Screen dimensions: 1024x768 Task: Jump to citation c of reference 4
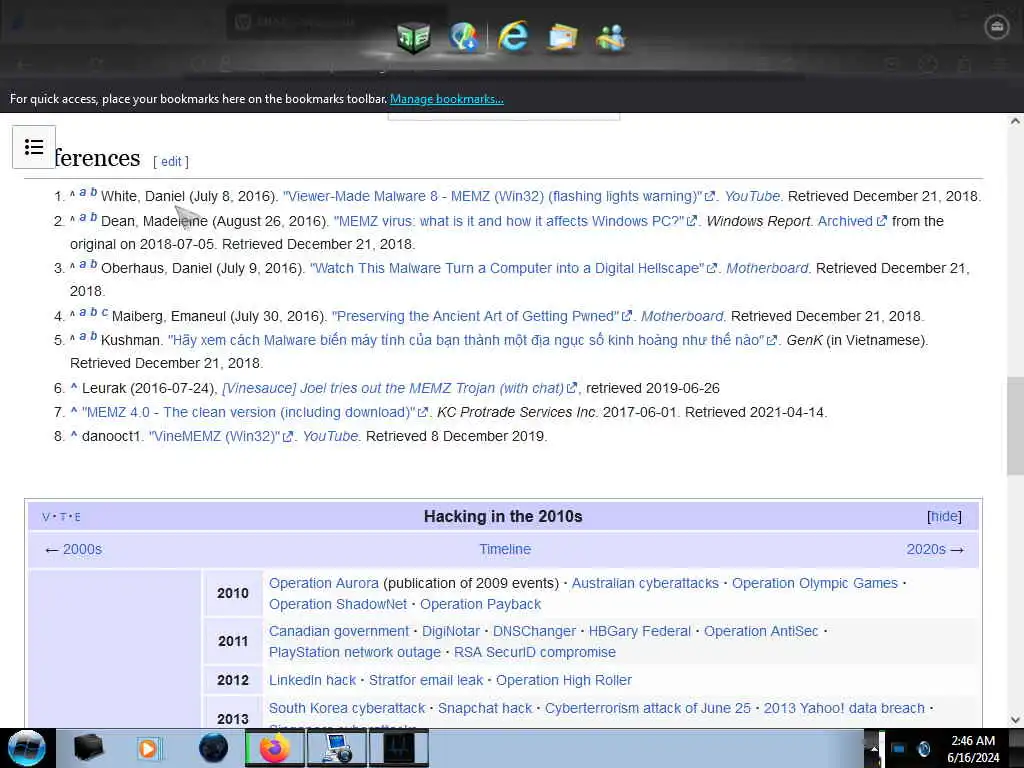[x=104, y=312]
